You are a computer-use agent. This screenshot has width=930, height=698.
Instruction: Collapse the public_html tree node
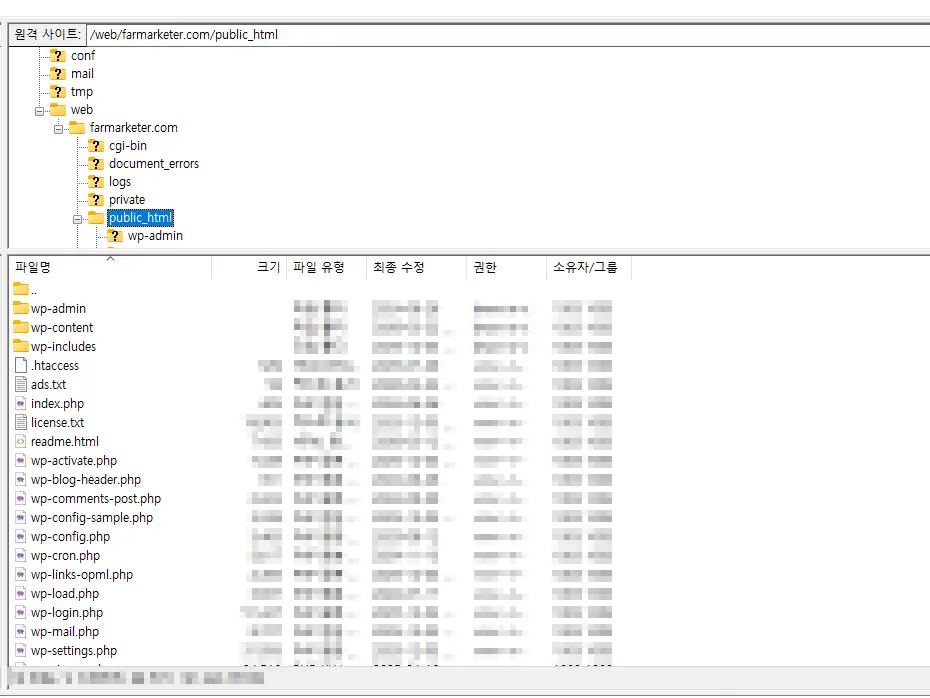point(78,218)
